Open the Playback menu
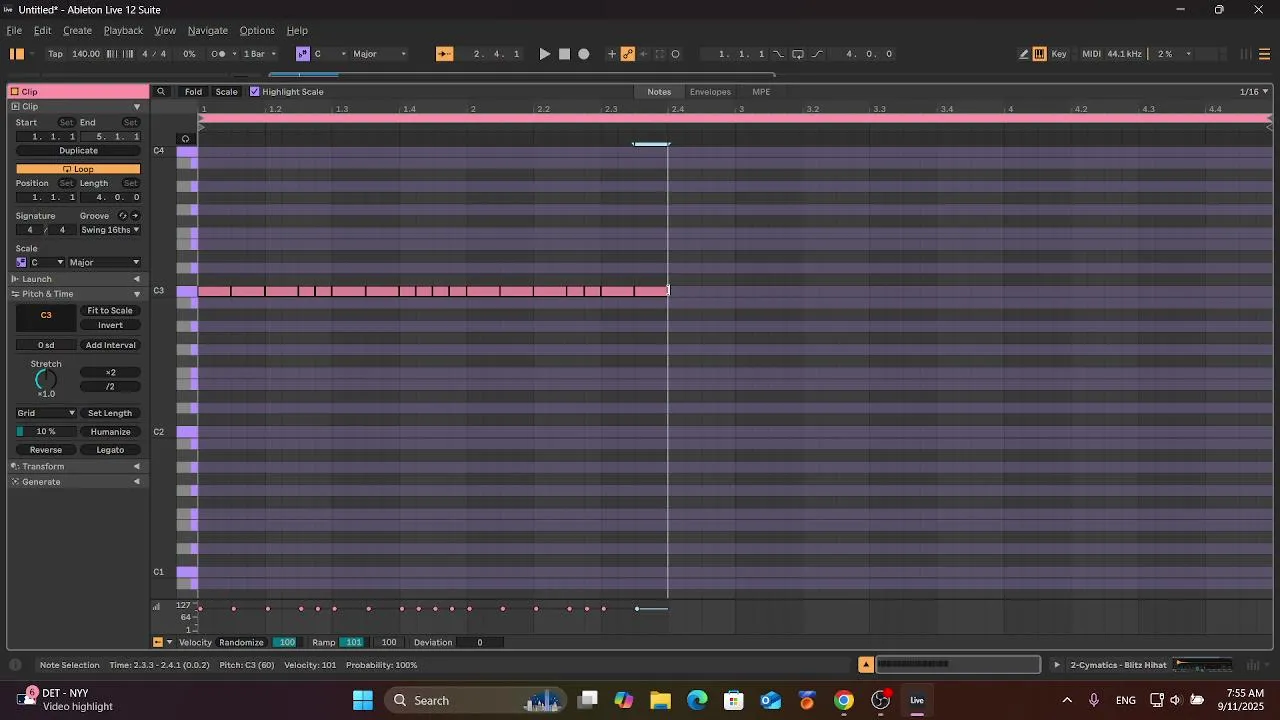Viewport: 1280px width, 720px height. click(x=123, y=31)
